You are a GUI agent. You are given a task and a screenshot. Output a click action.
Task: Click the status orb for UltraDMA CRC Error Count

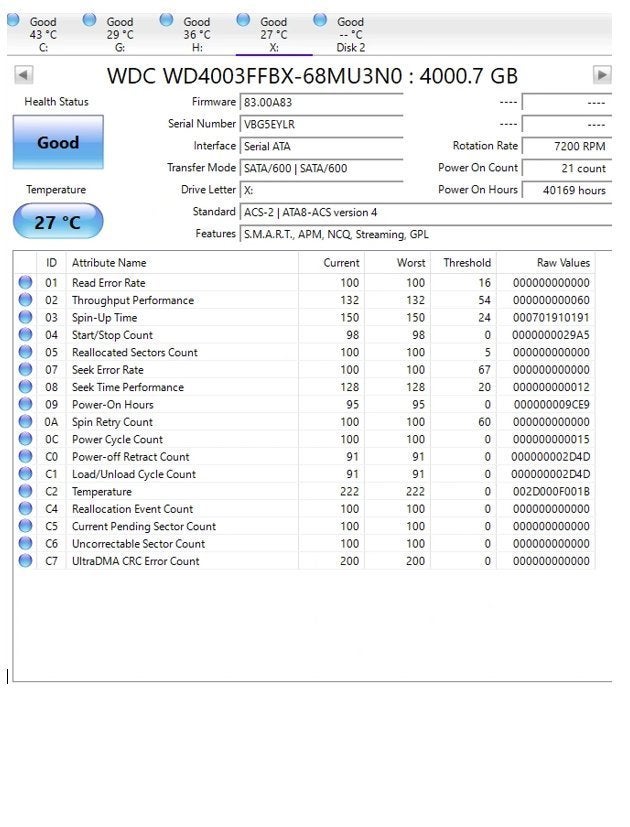(25, 561)
